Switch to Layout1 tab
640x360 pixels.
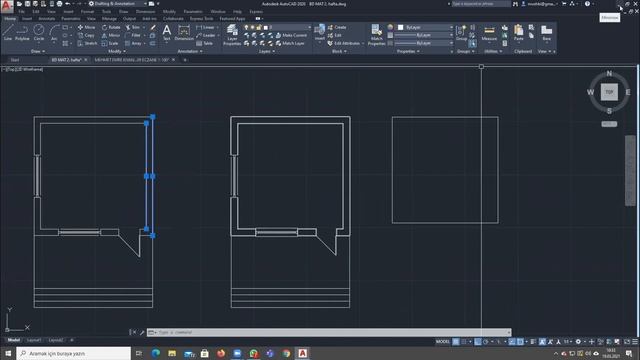(x=34, y=340)
